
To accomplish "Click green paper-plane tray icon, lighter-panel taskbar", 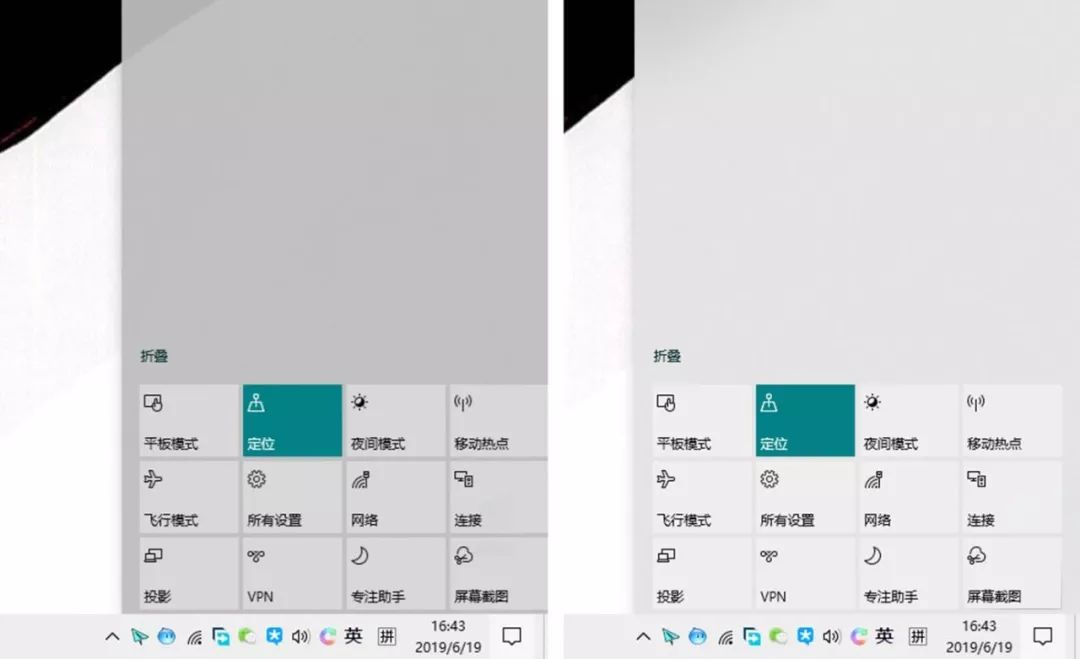I will point(671,637).
